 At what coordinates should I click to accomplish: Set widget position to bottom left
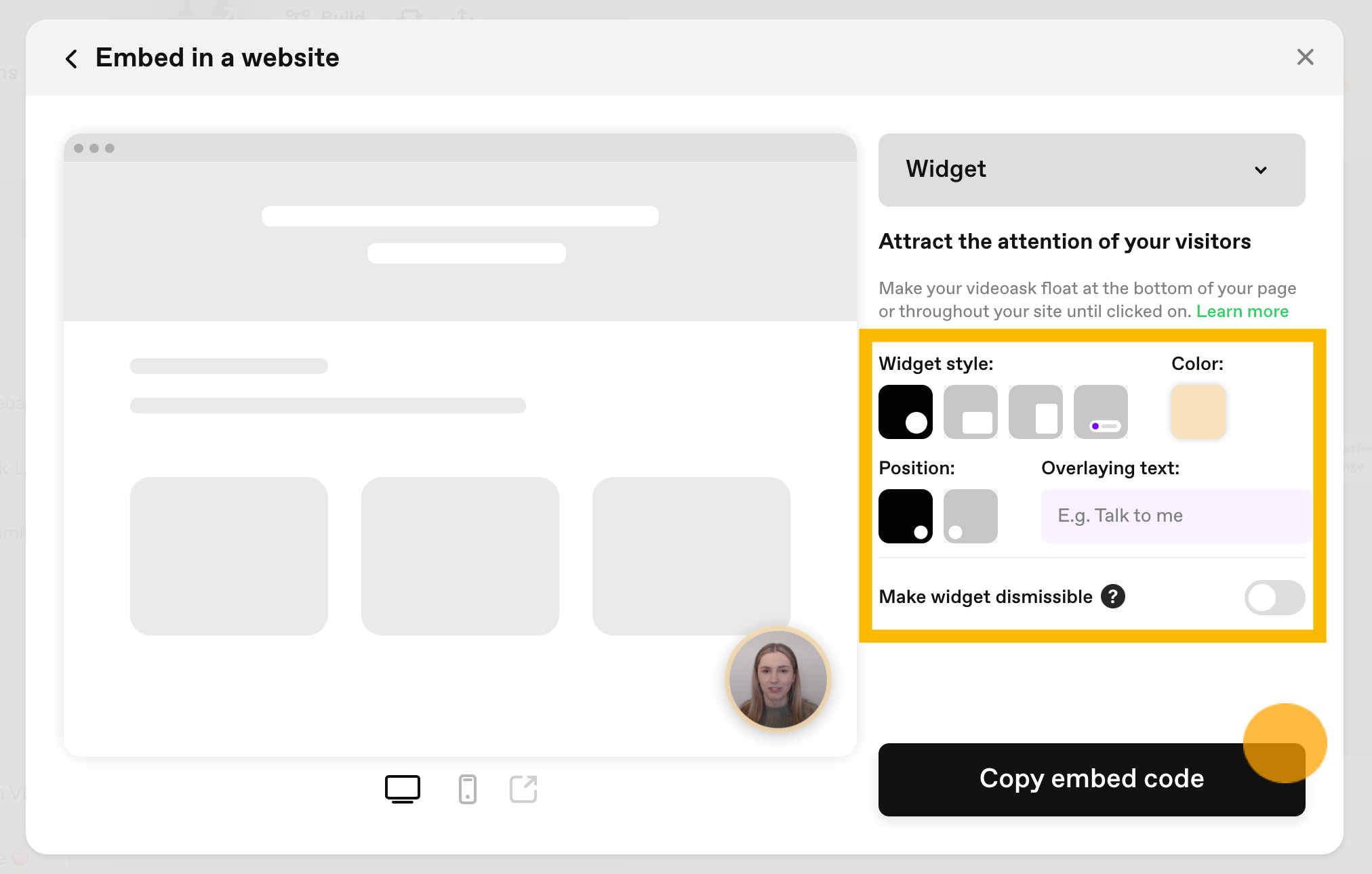coord(971,516)
